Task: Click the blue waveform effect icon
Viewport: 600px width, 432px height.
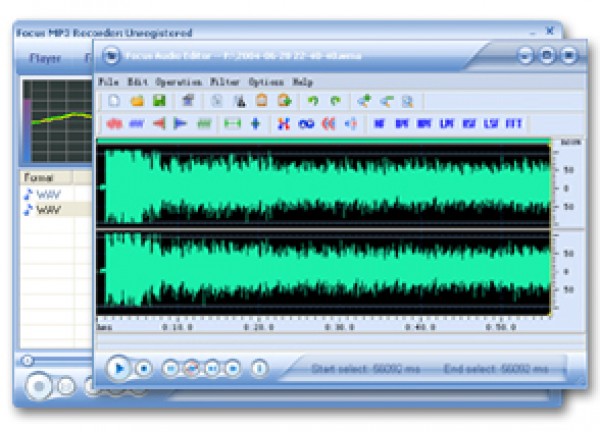Action: tap(137, 124)
